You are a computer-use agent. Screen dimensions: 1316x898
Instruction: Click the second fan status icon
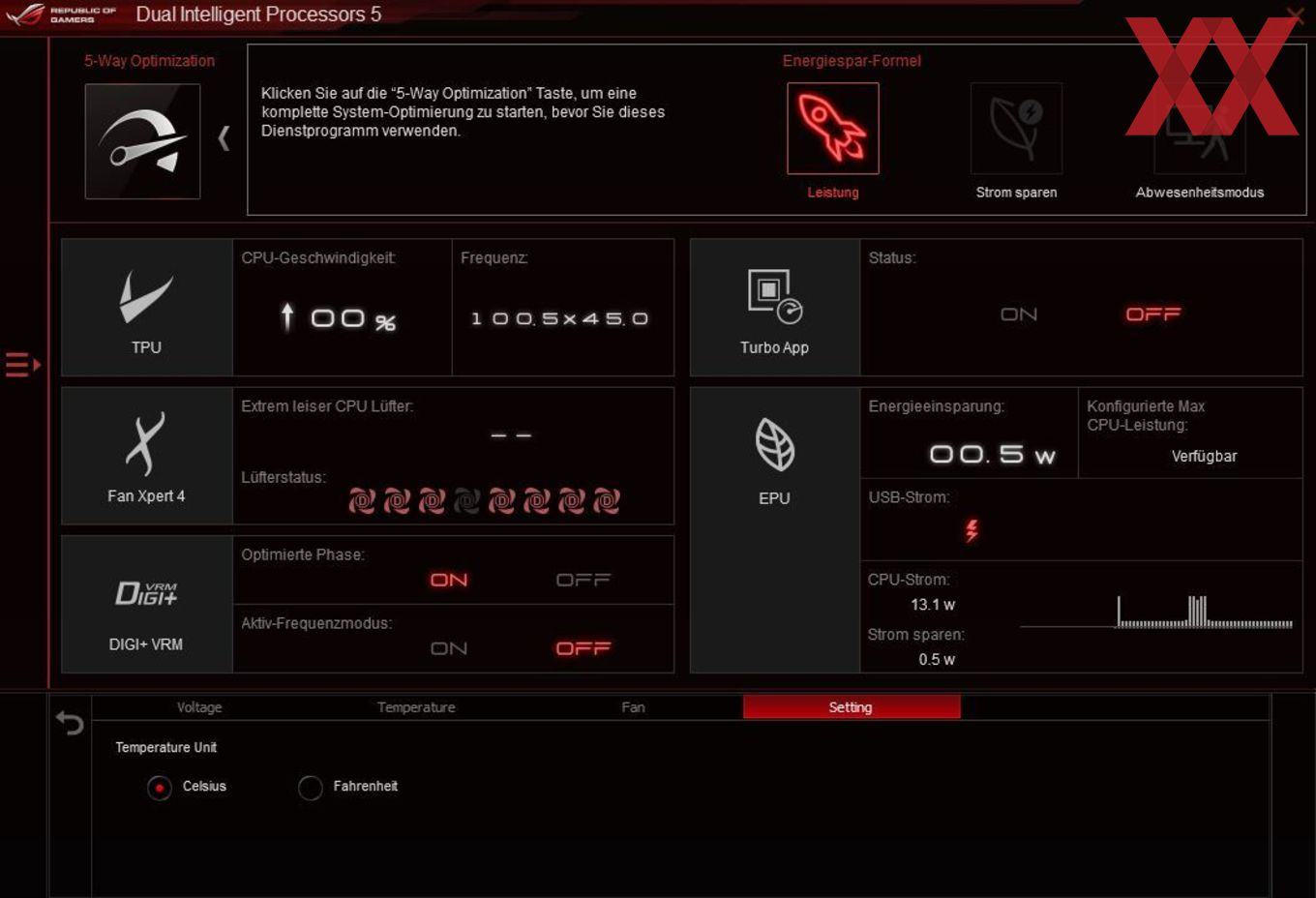(397, 500)
